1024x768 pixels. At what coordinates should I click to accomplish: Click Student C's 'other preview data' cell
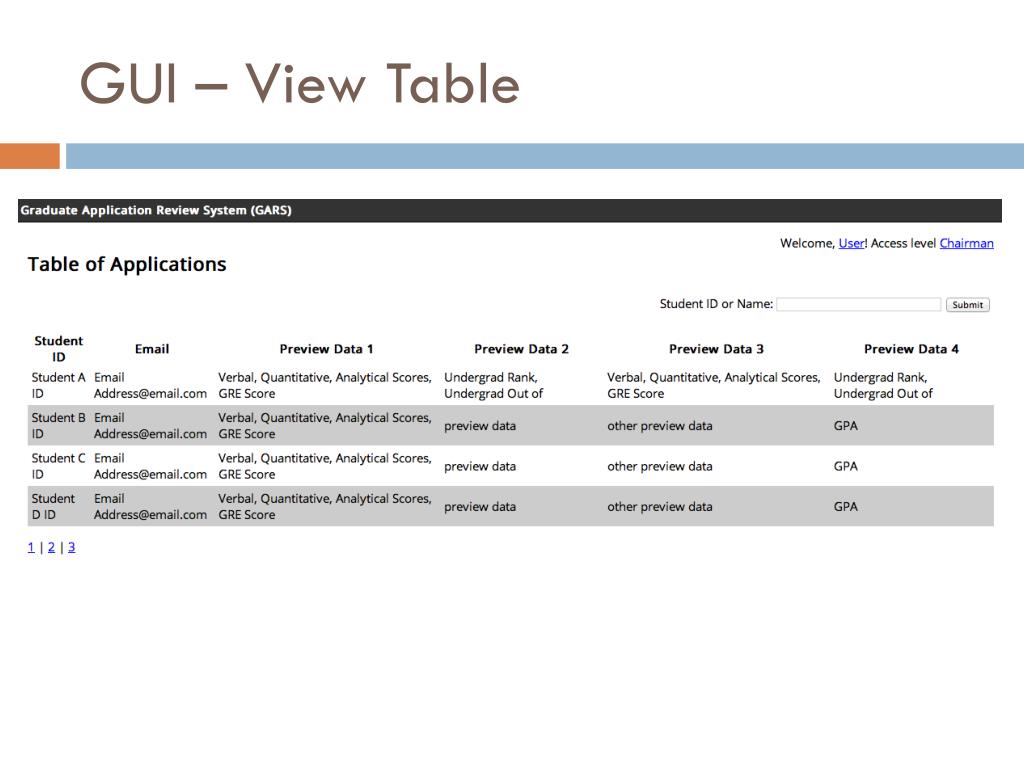pyautogui.click(x=660, y=466)
